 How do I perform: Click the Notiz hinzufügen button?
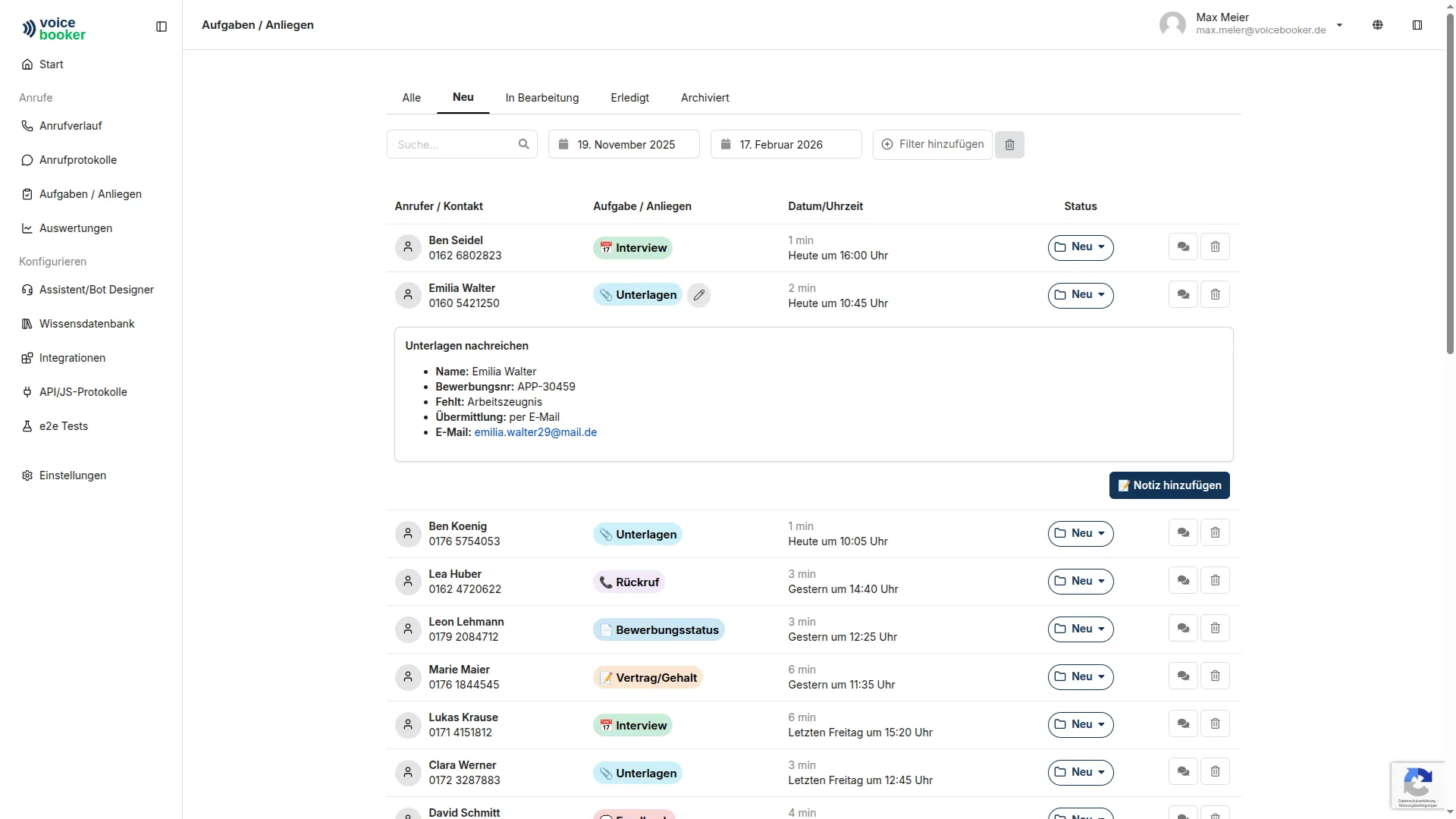[x=1169, y=485]
